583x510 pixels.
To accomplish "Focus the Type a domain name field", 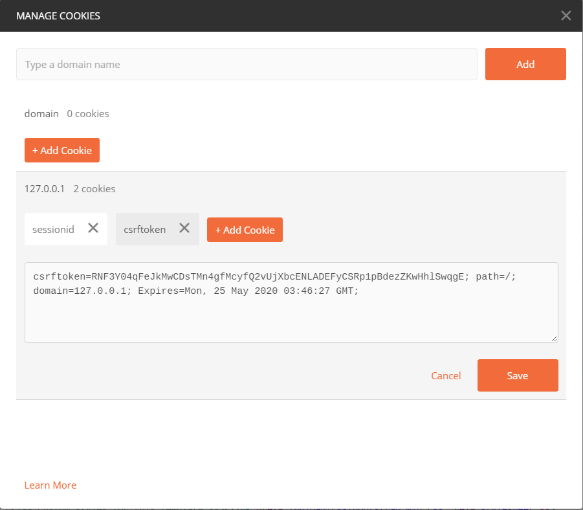I will [247, 64].
